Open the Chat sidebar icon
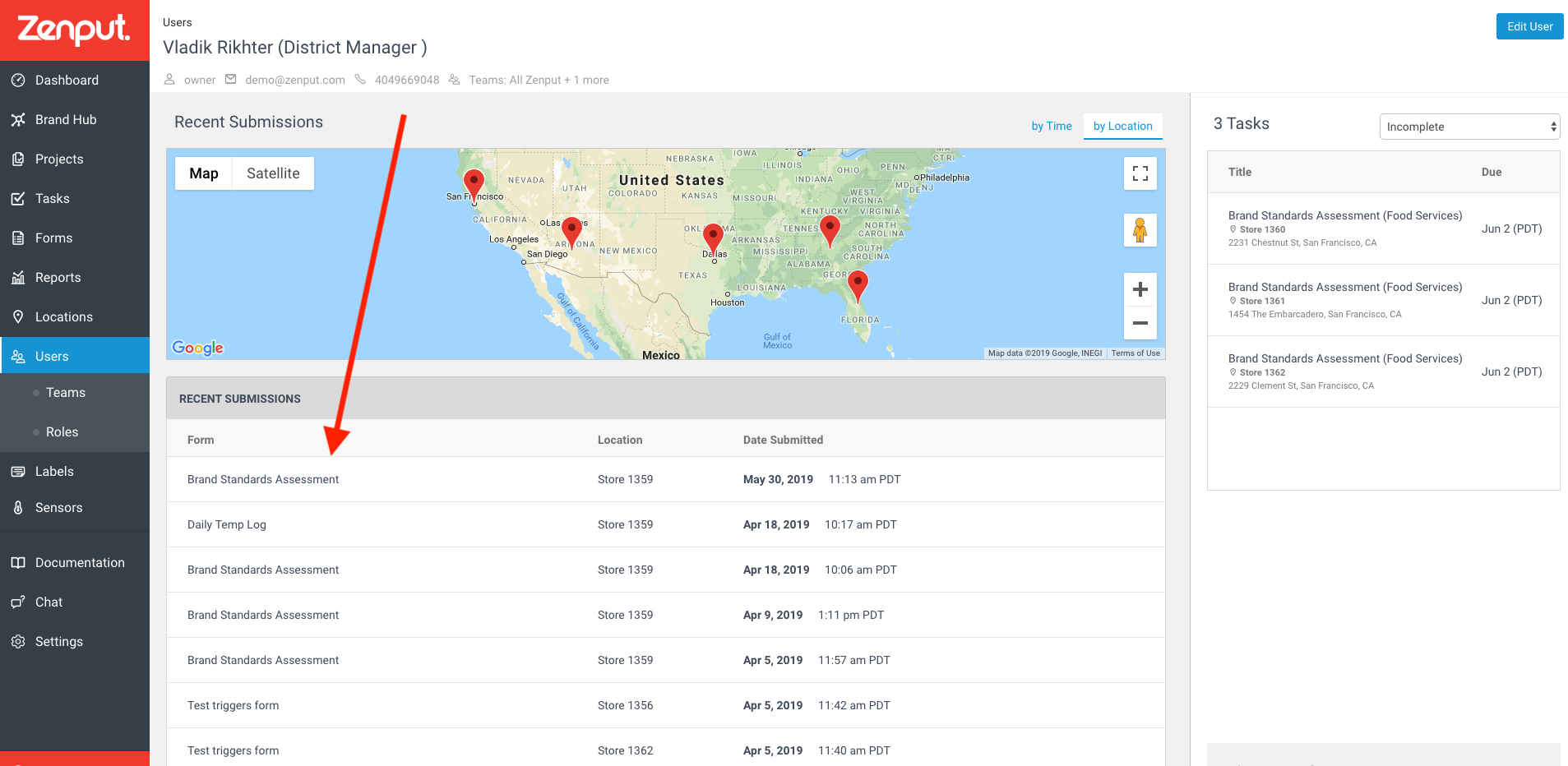Image resolution: width=1568 pixels, height=766 pixels. [x=18, y=602]
